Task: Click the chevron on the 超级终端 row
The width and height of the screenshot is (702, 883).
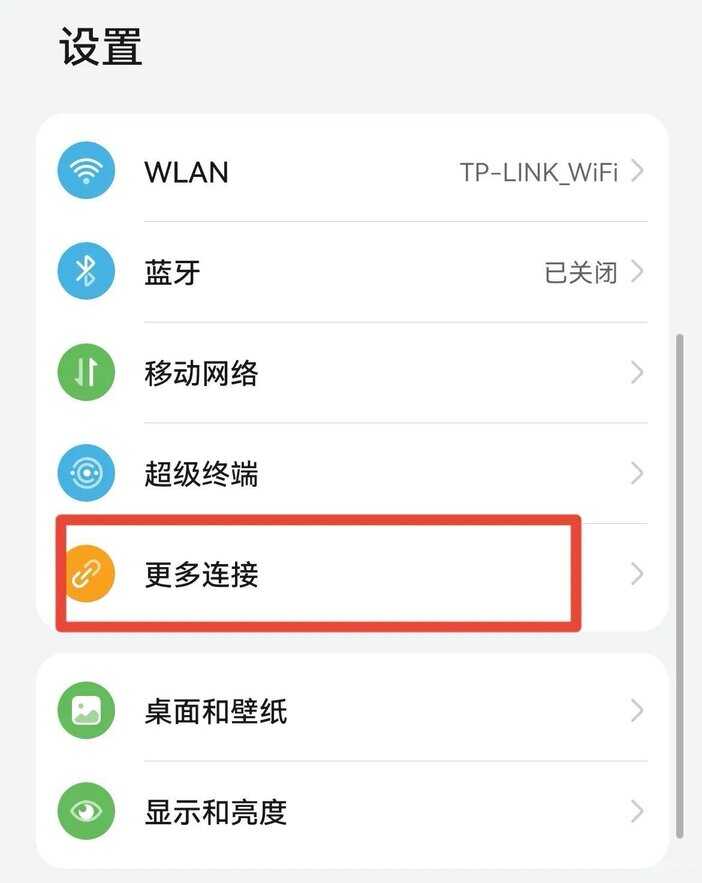Action: coord(637,473)
